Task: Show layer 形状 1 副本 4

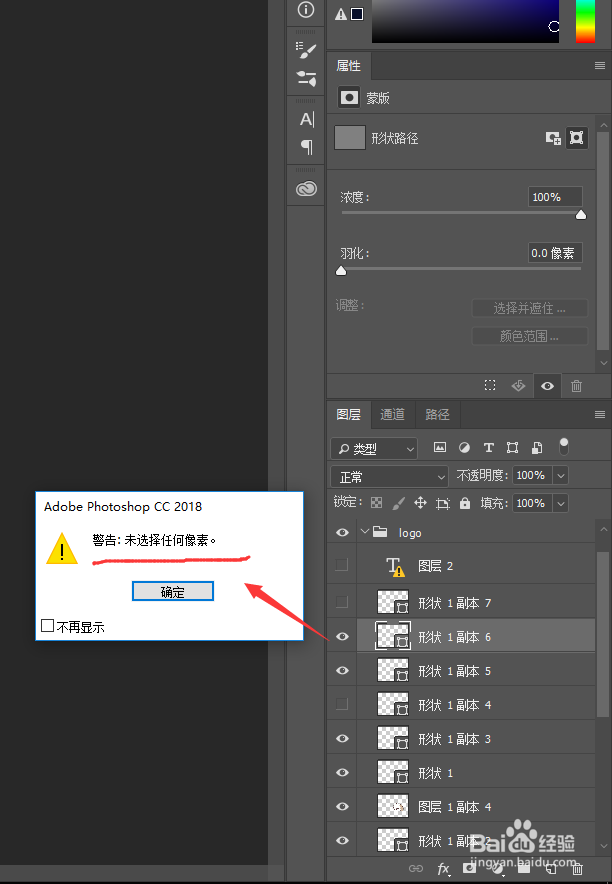Action: (342, 704)
